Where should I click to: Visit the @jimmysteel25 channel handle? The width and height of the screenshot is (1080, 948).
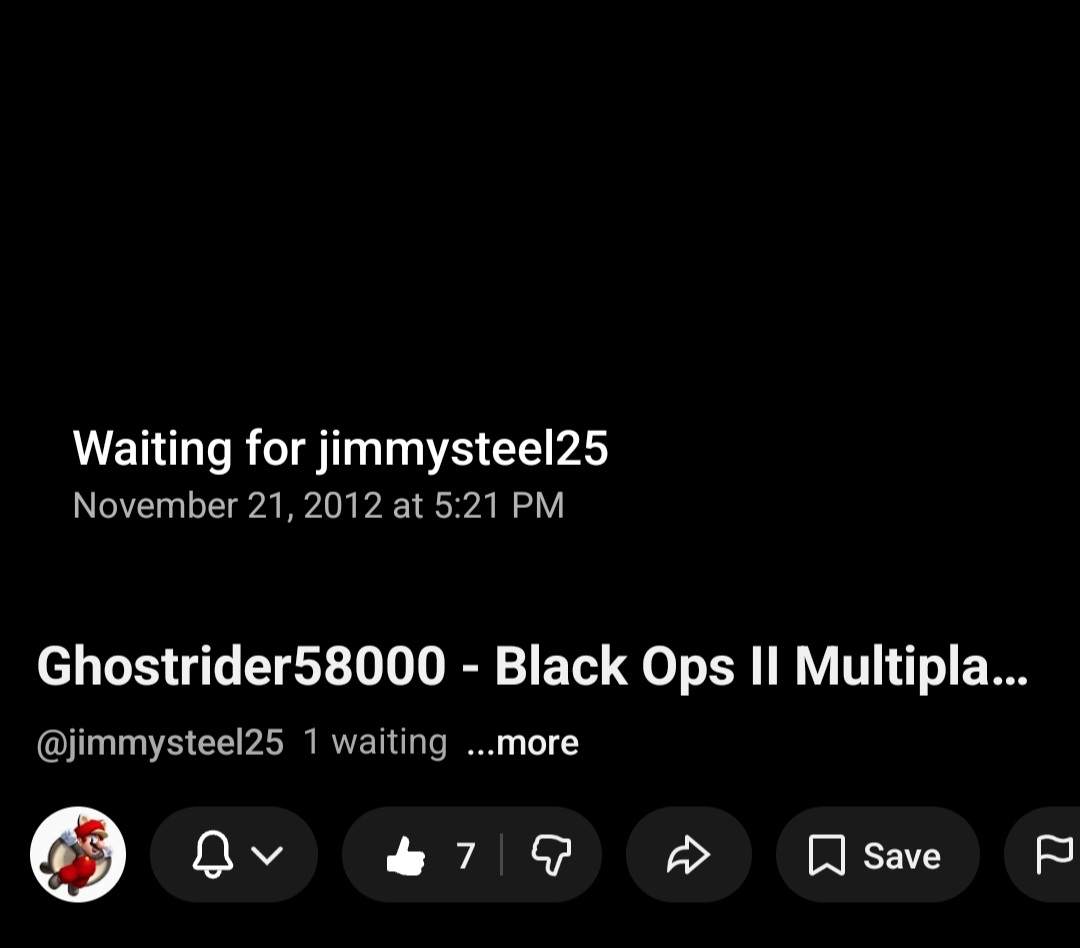click(160, 743)
